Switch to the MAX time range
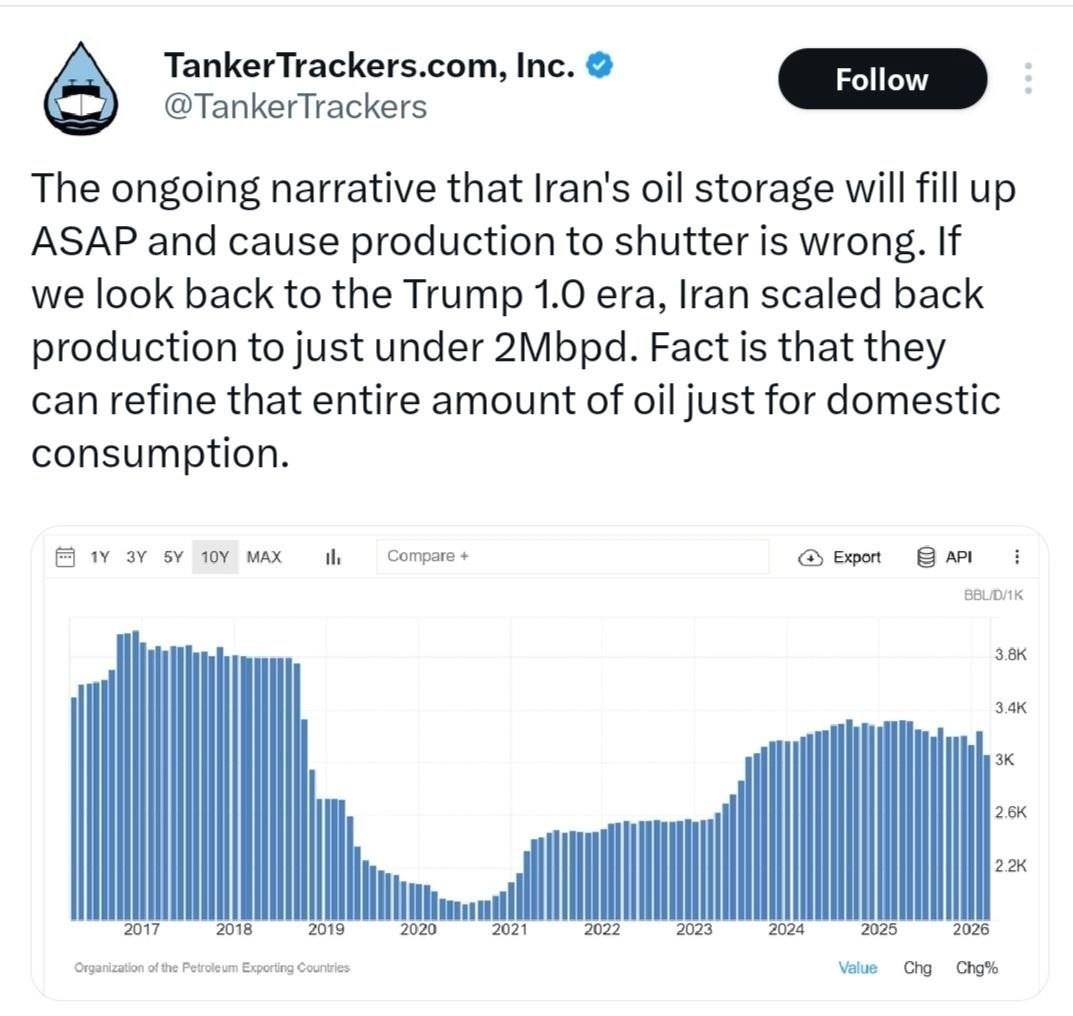The image size is (1073, 1016). coord(264,557)
